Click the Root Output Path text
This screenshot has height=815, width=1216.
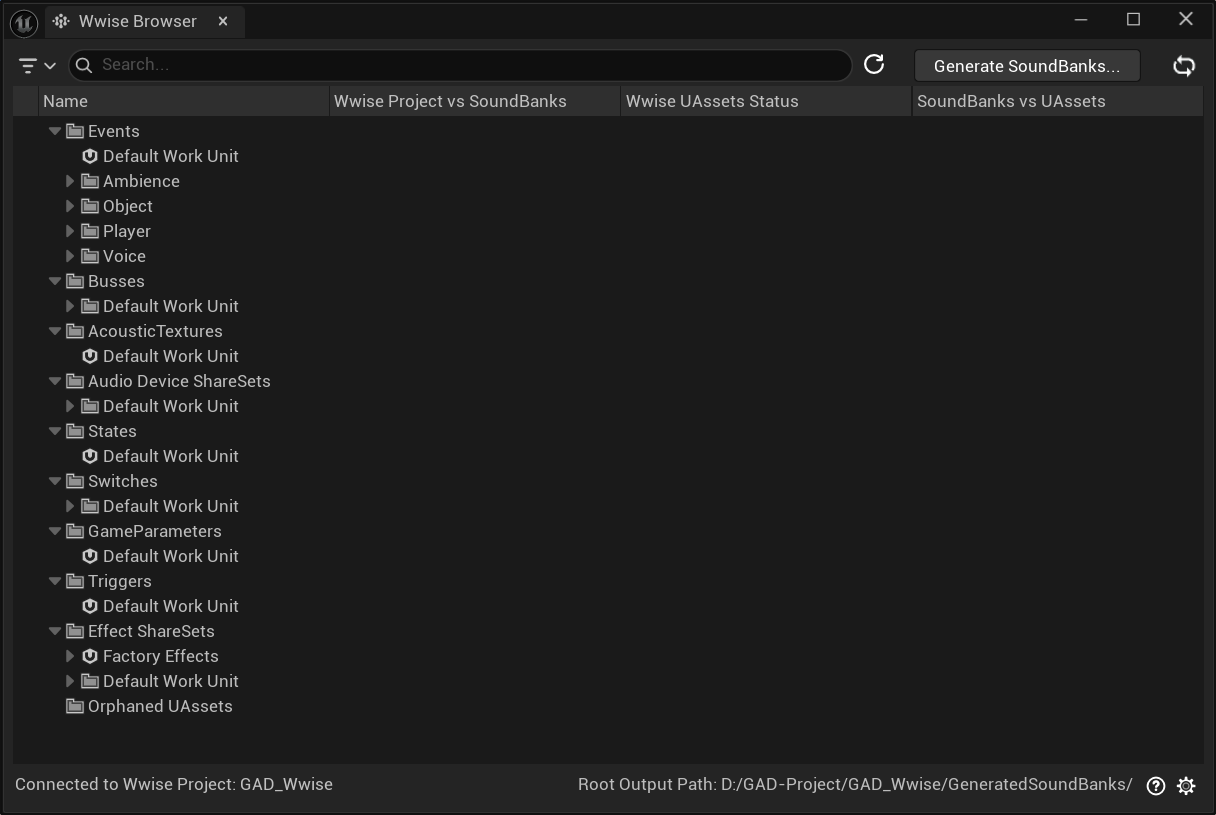coord(855,785)
